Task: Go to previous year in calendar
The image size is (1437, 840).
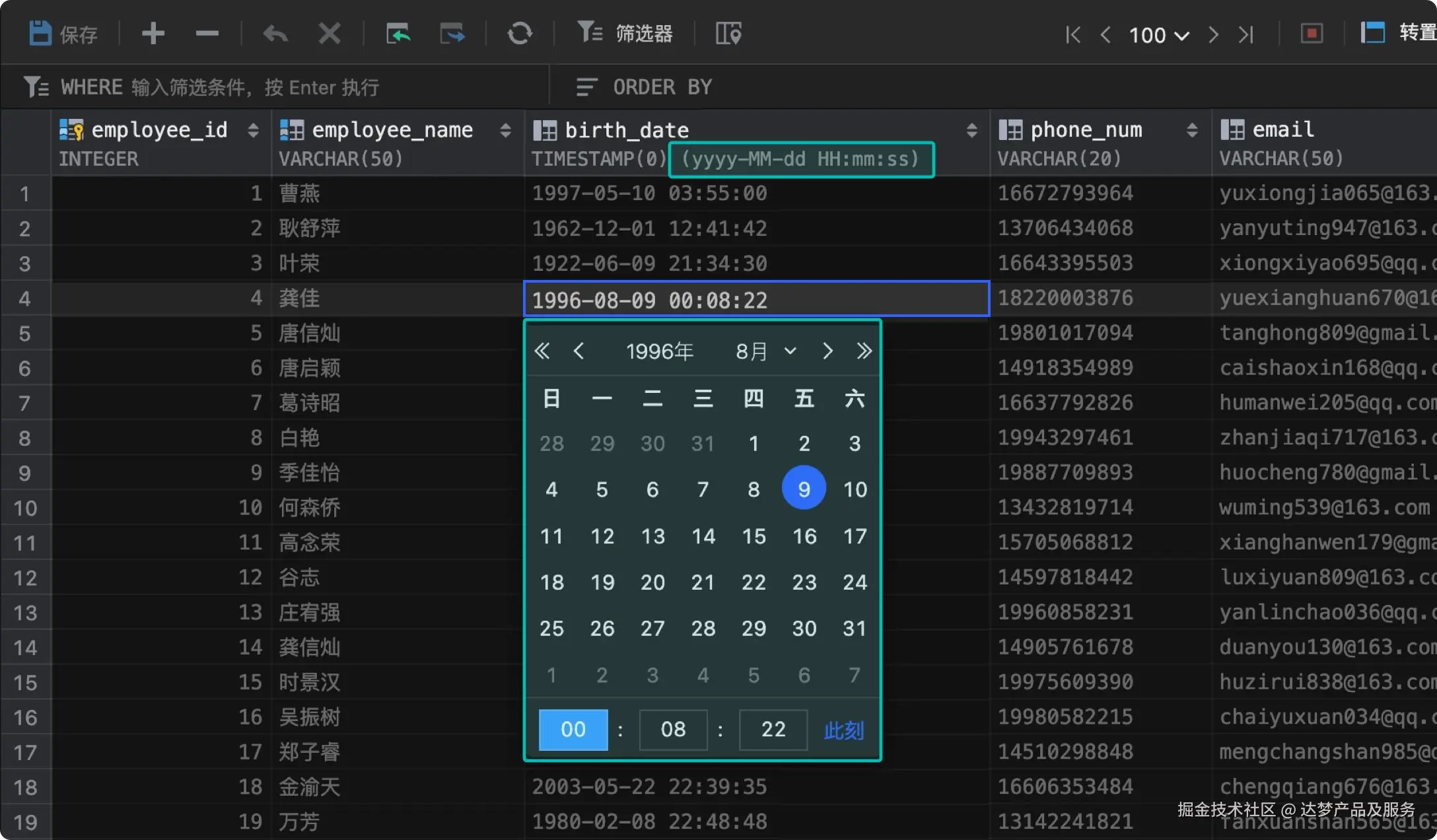Action: (x=542, y=351)
